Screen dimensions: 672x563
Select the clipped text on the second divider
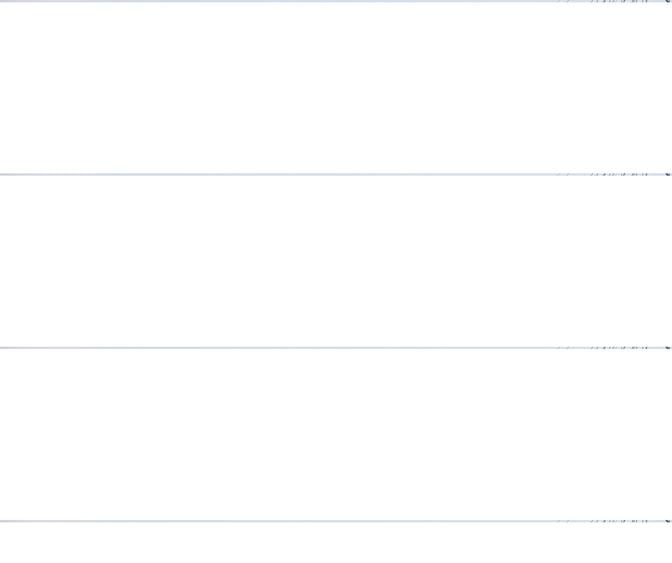(619, 175)
